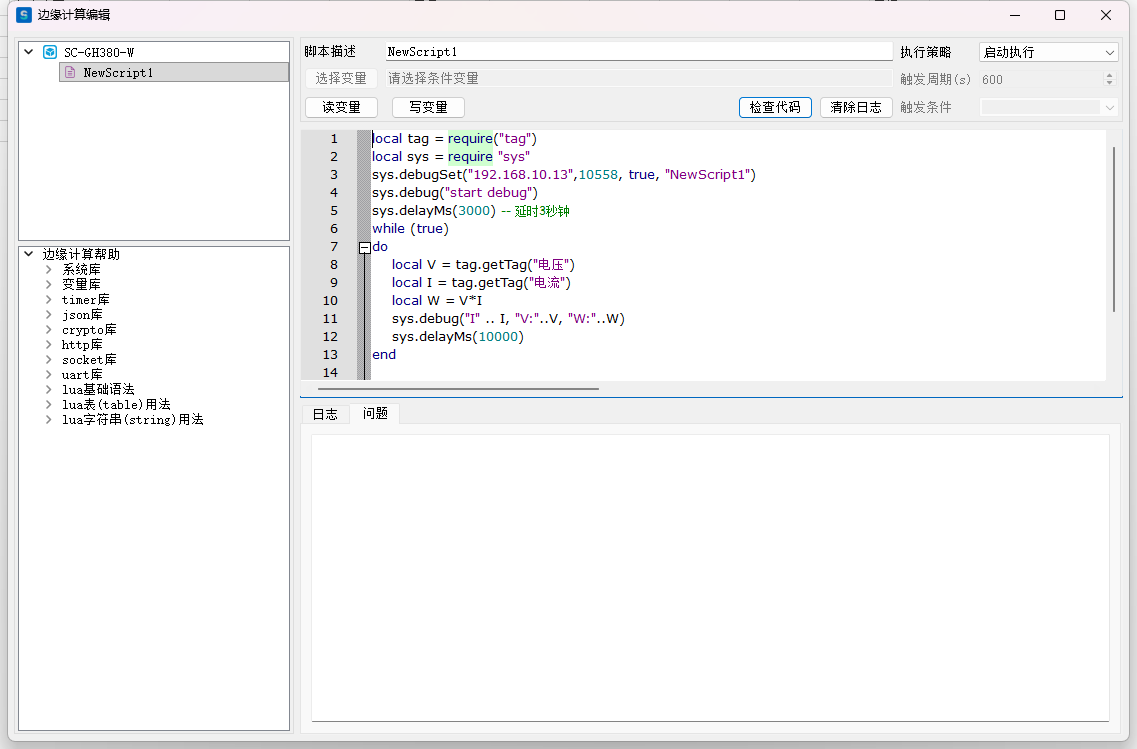Expand the json库 help section
The image size is (1137, 749).
coord(48,315)
